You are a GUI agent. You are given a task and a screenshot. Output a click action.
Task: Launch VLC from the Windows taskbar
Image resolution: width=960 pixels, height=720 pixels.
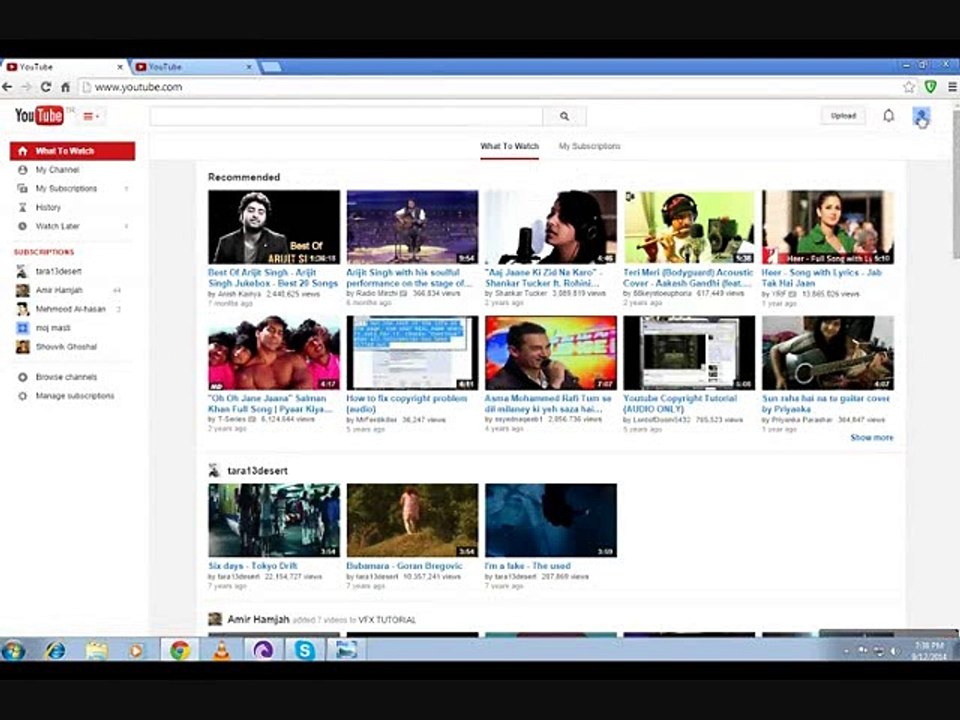point(222,650)
